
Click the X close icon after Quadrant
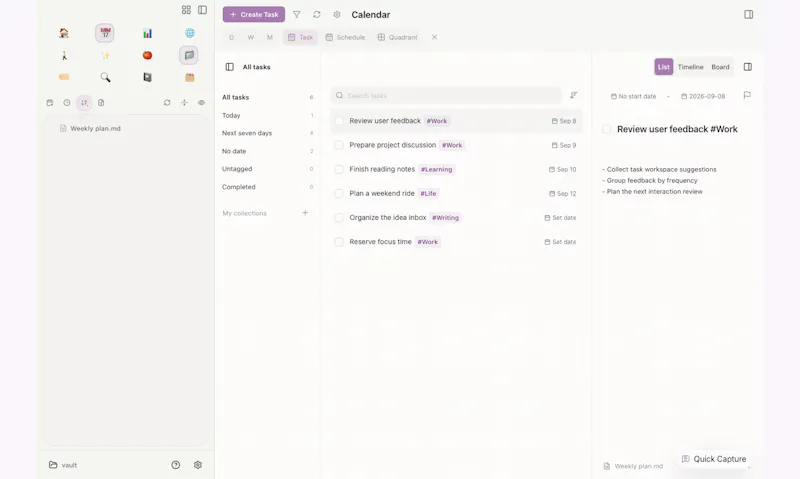click(434, 37)
